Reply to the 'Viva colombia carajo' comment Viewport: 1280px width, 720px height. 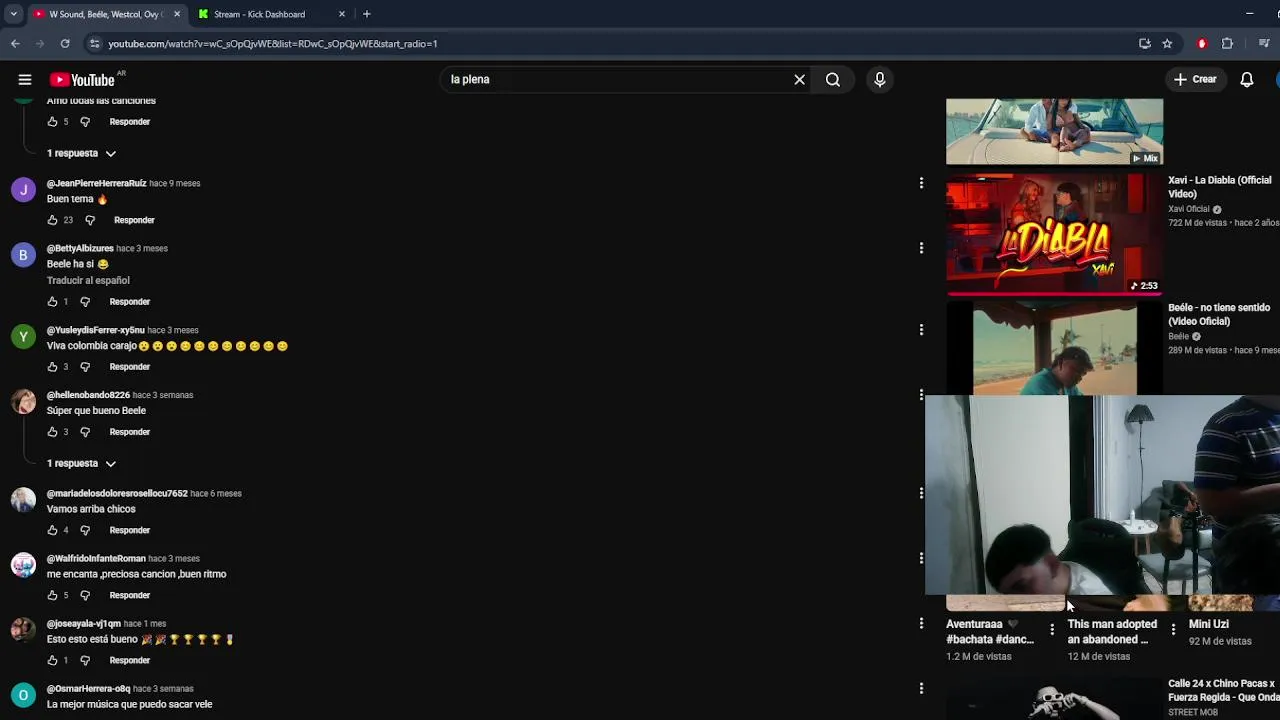click(x=130, y=367)
